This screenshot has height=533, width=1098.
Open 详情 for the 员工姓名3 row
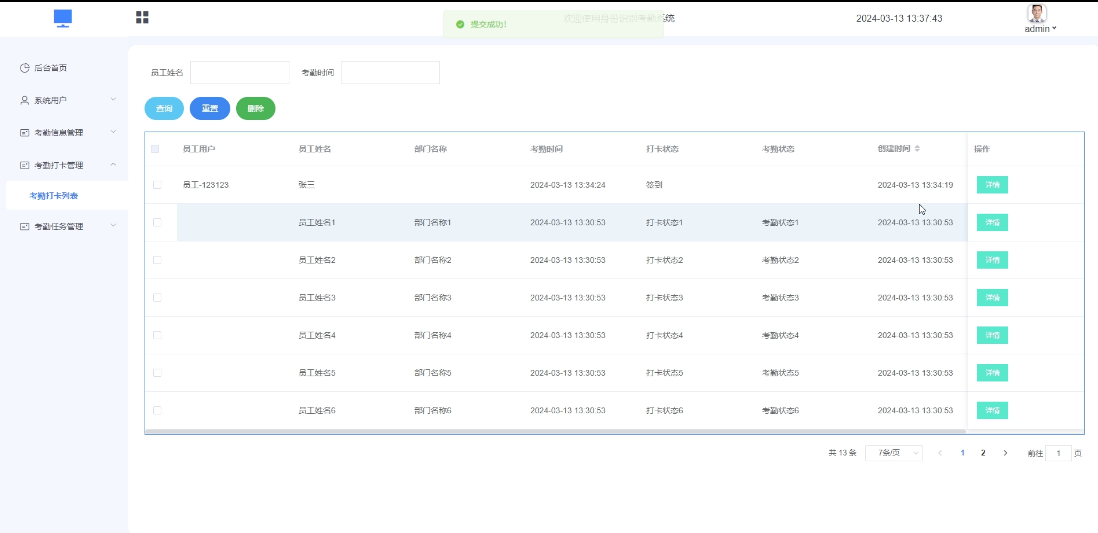click(x=992, y=298)
